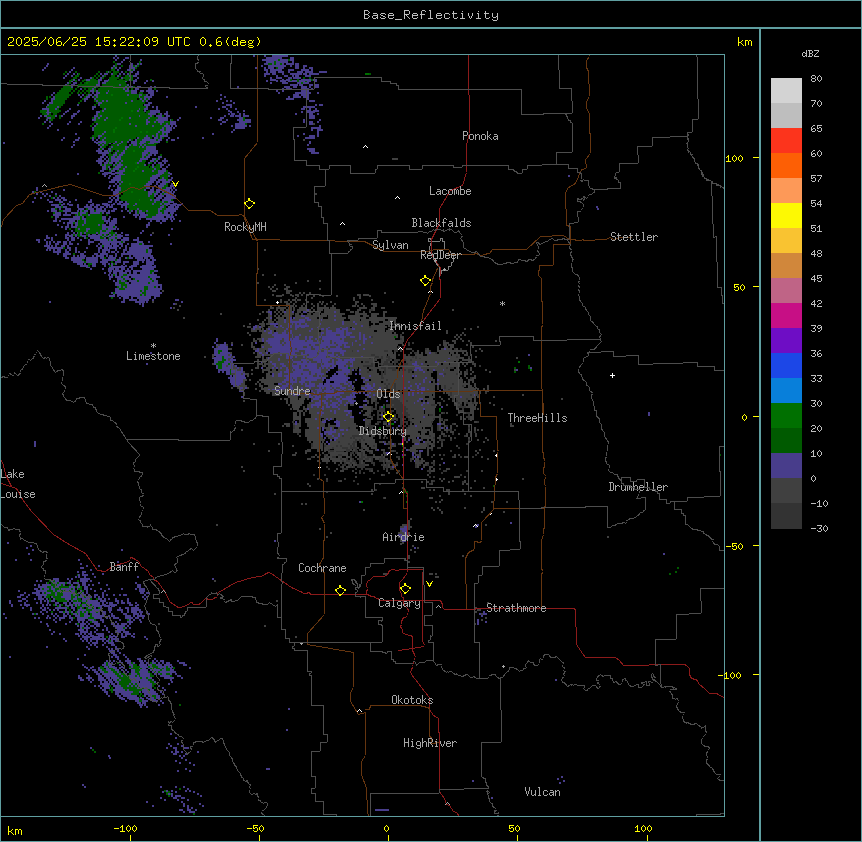
Task: Click the 45 value in the dBZ legend
Action: pyautogui.click(x=816, y=279)
